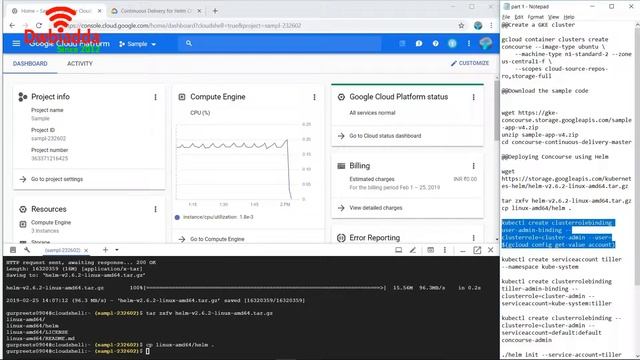Reload the page in Chrome
This screenshot has height=360, width=640.
pyautogui.click(x=39, y=25)
